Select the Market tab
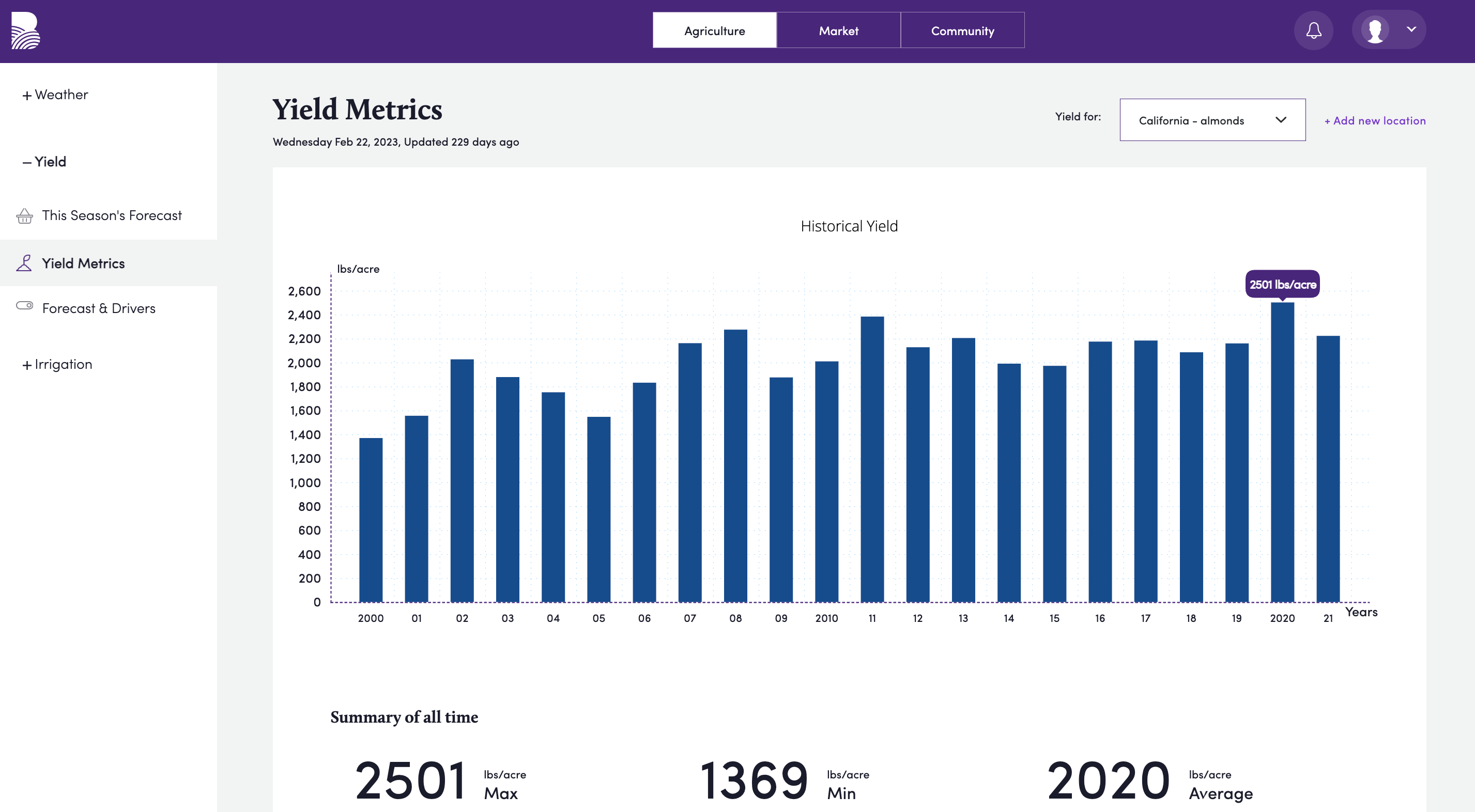 click(838, 30)
